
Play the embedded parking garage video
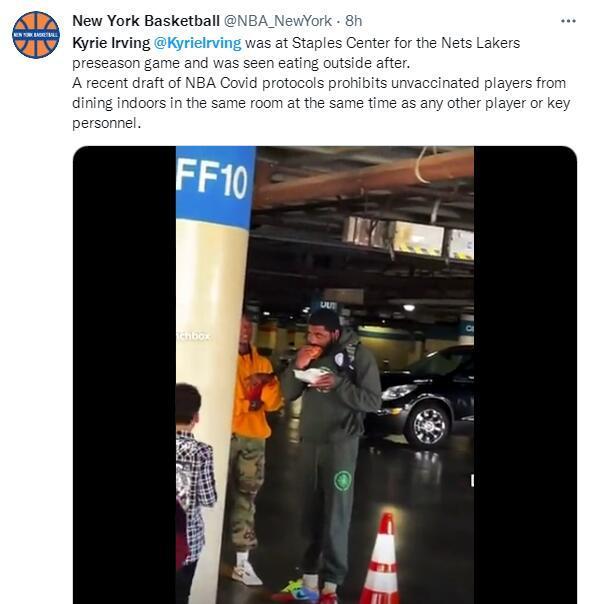pyautogui.click(x=325, y=375)
